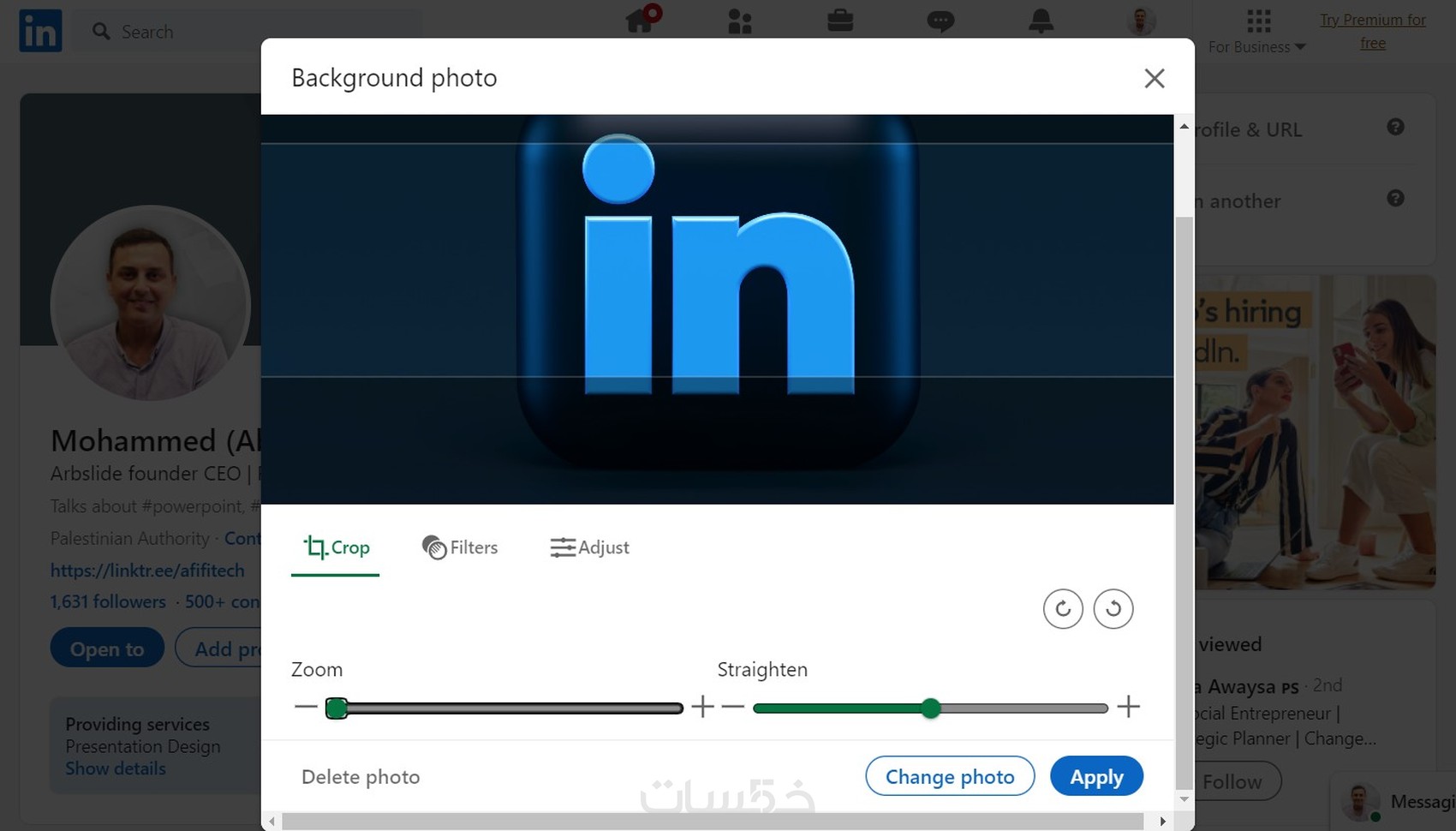Increase zoom with the plus button
Viewport: 1456px width, 831px height.
click(x=702, y=707)
